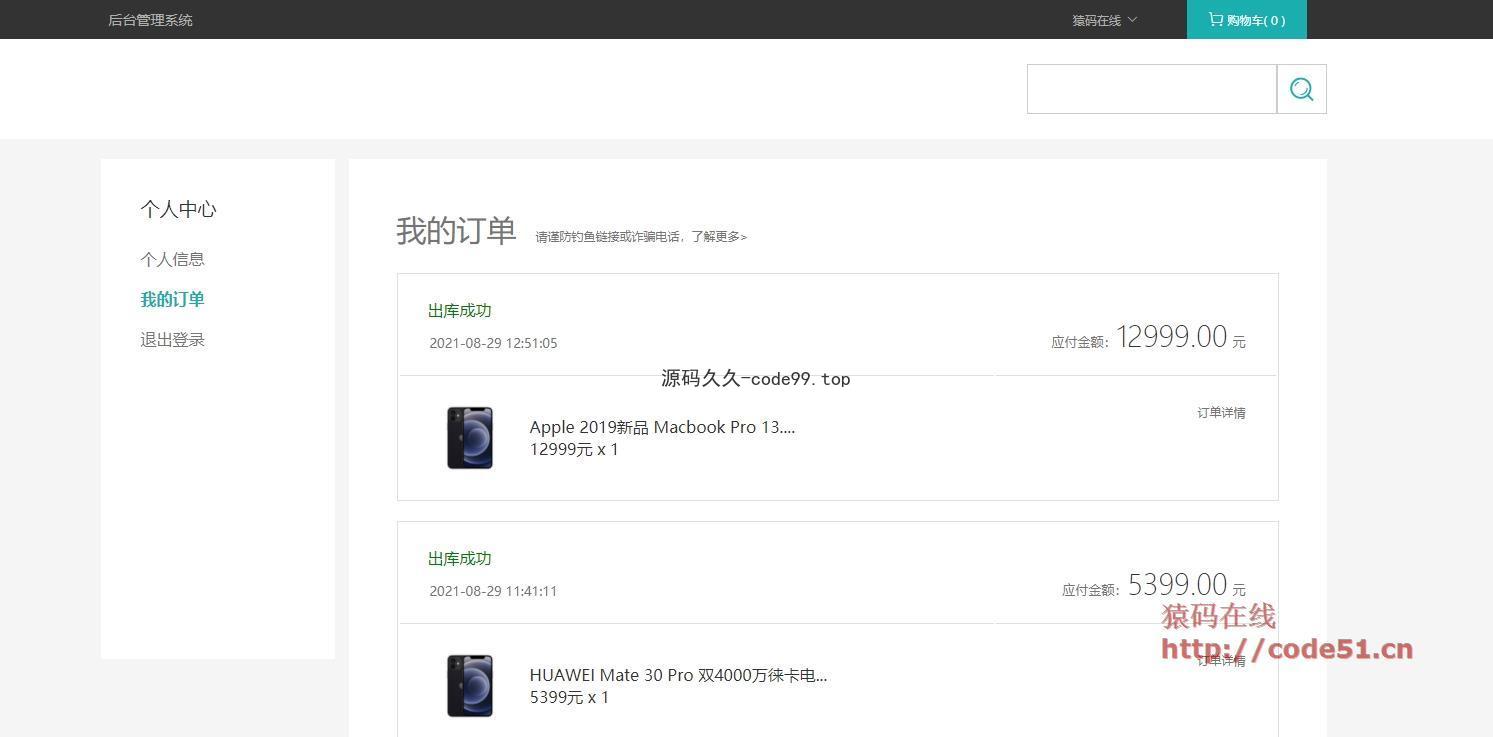Open the shopping cart 购物车(0)
Image resolution: width=1493 pixels, height=737 pixels.
[1246, 20]
